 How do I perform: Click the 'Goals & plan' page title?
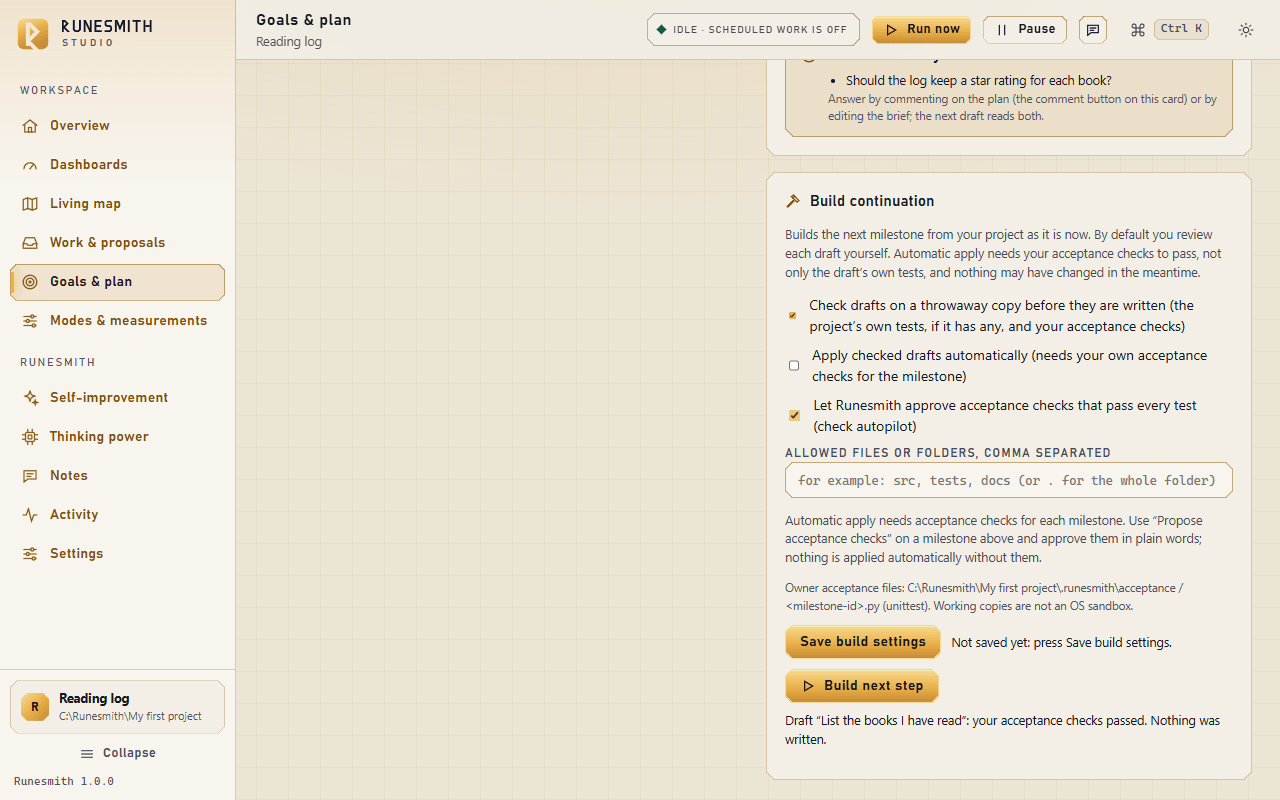(304, 20)
